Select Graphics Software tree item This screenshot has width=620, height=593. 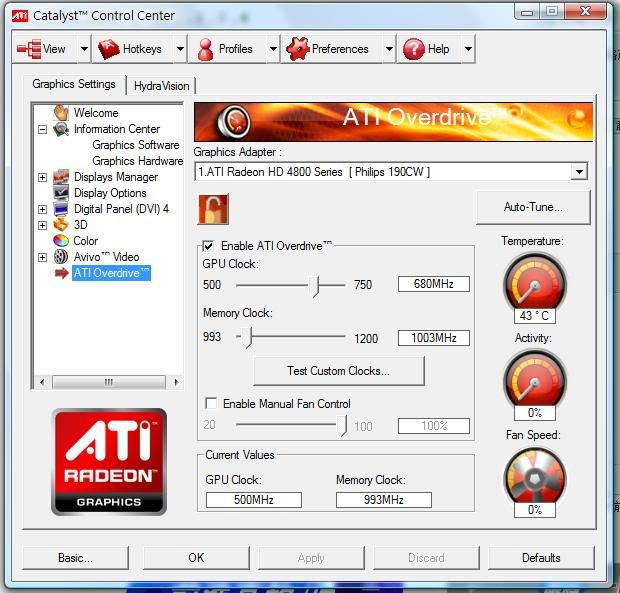click(x=136, y=145)
